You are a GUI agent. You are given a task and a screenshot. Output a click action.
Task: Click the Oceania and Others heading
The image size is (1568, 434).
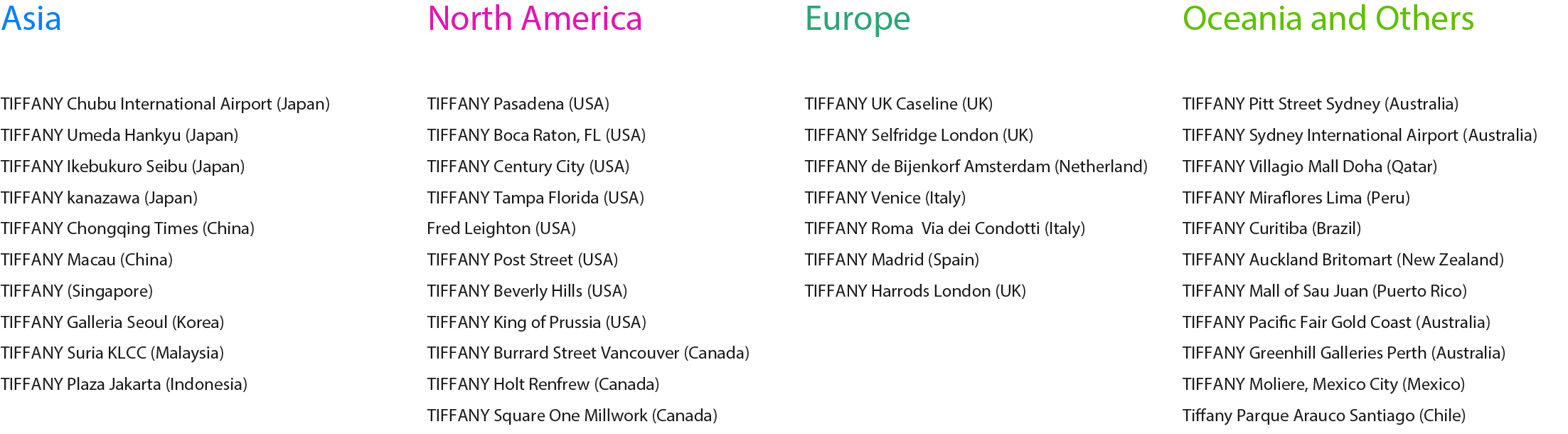click(x=1328, y=18)
